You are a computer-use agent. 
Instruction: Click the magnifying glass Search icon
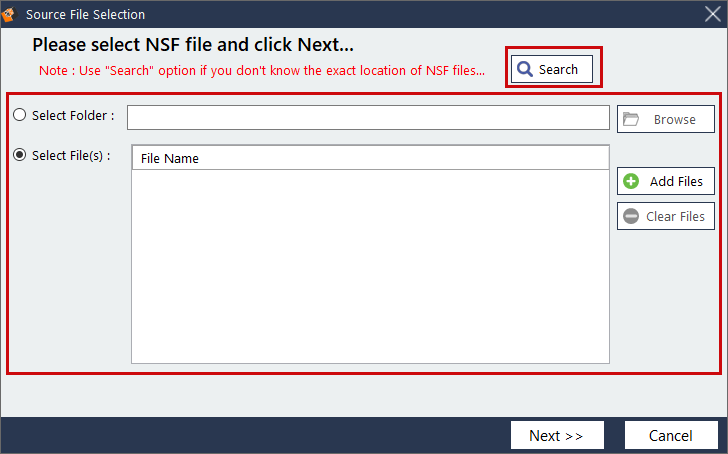[x=525, y=69]
